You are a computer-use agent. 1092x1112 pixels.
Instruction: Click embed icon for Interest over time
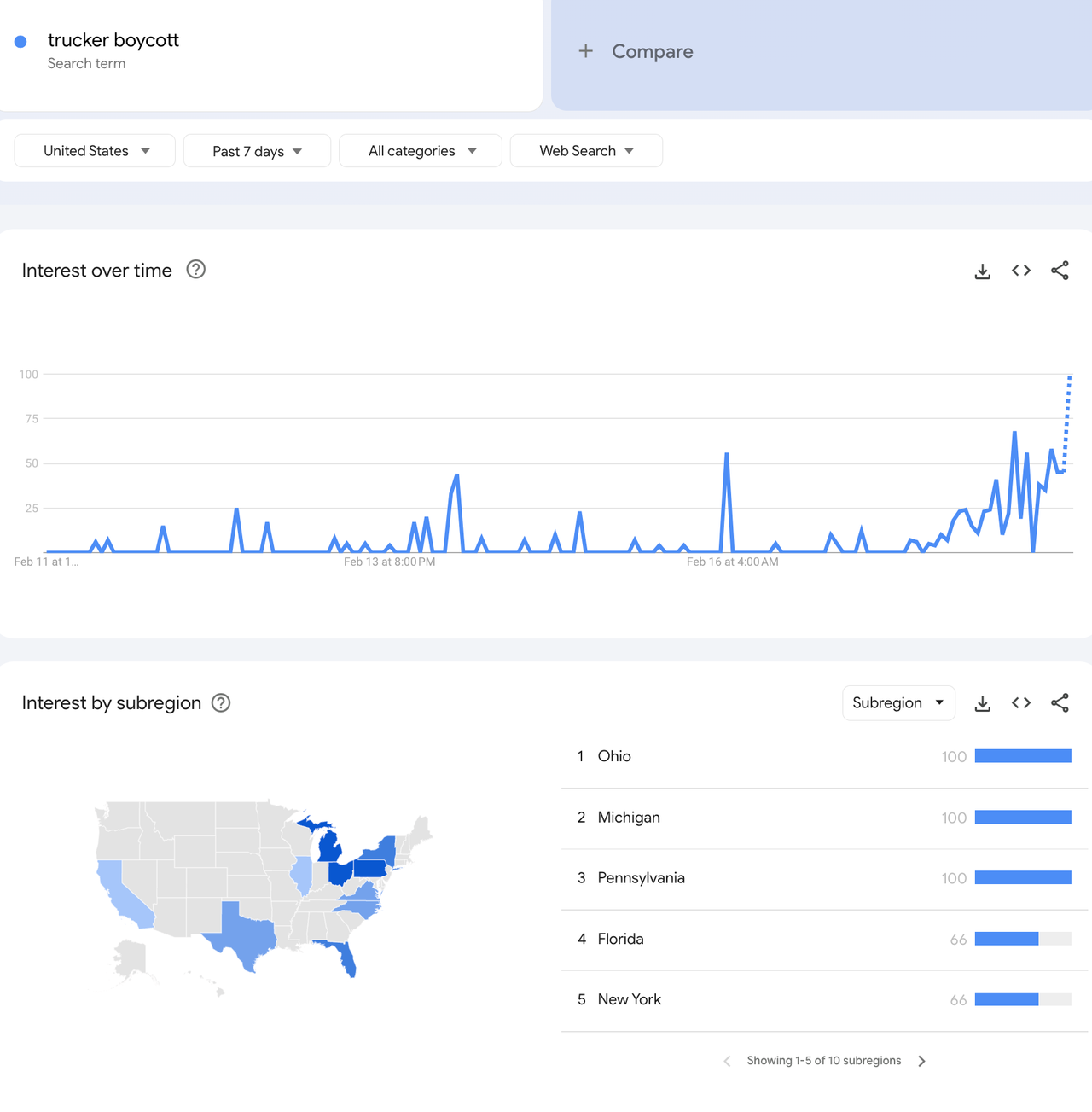click(x=1021, y=271)
